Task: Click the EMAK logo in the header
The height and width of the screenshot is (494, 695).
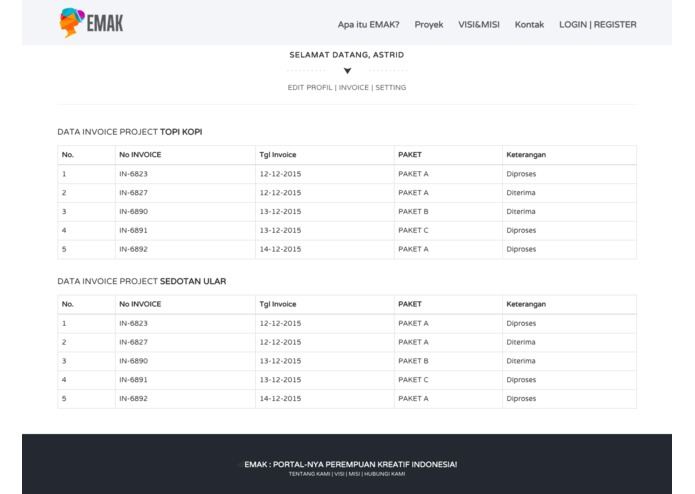Action: [x=91, y=22]
